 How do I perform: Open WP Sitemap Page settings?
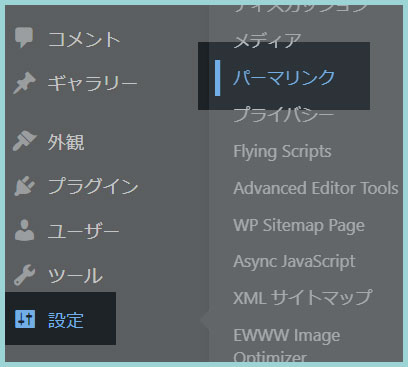tap(299, 225)
